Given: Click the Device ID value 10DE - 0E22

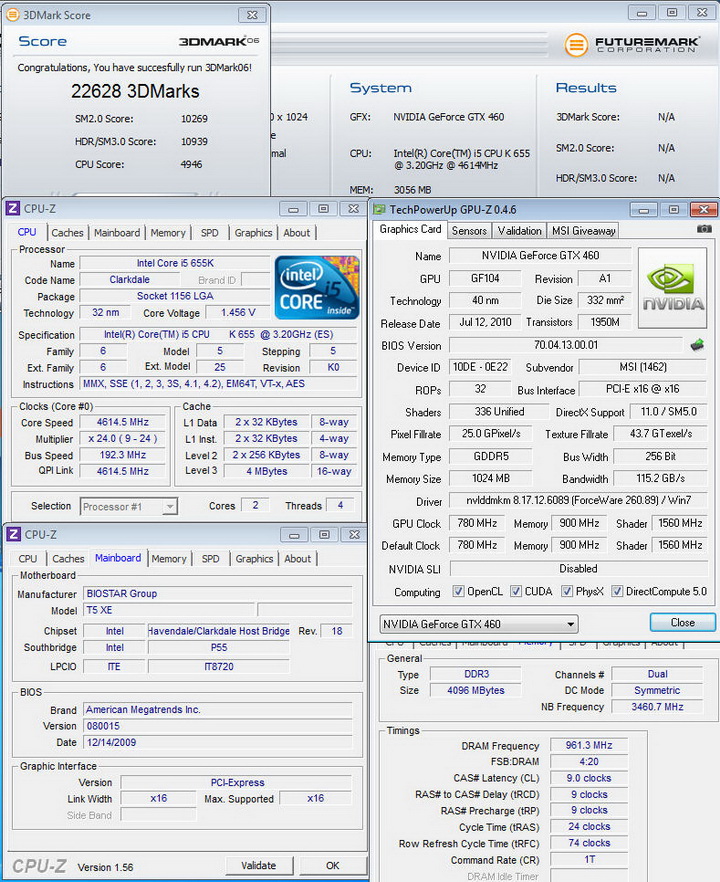Looking at the screenshot, I should click(x=480, y=367).
